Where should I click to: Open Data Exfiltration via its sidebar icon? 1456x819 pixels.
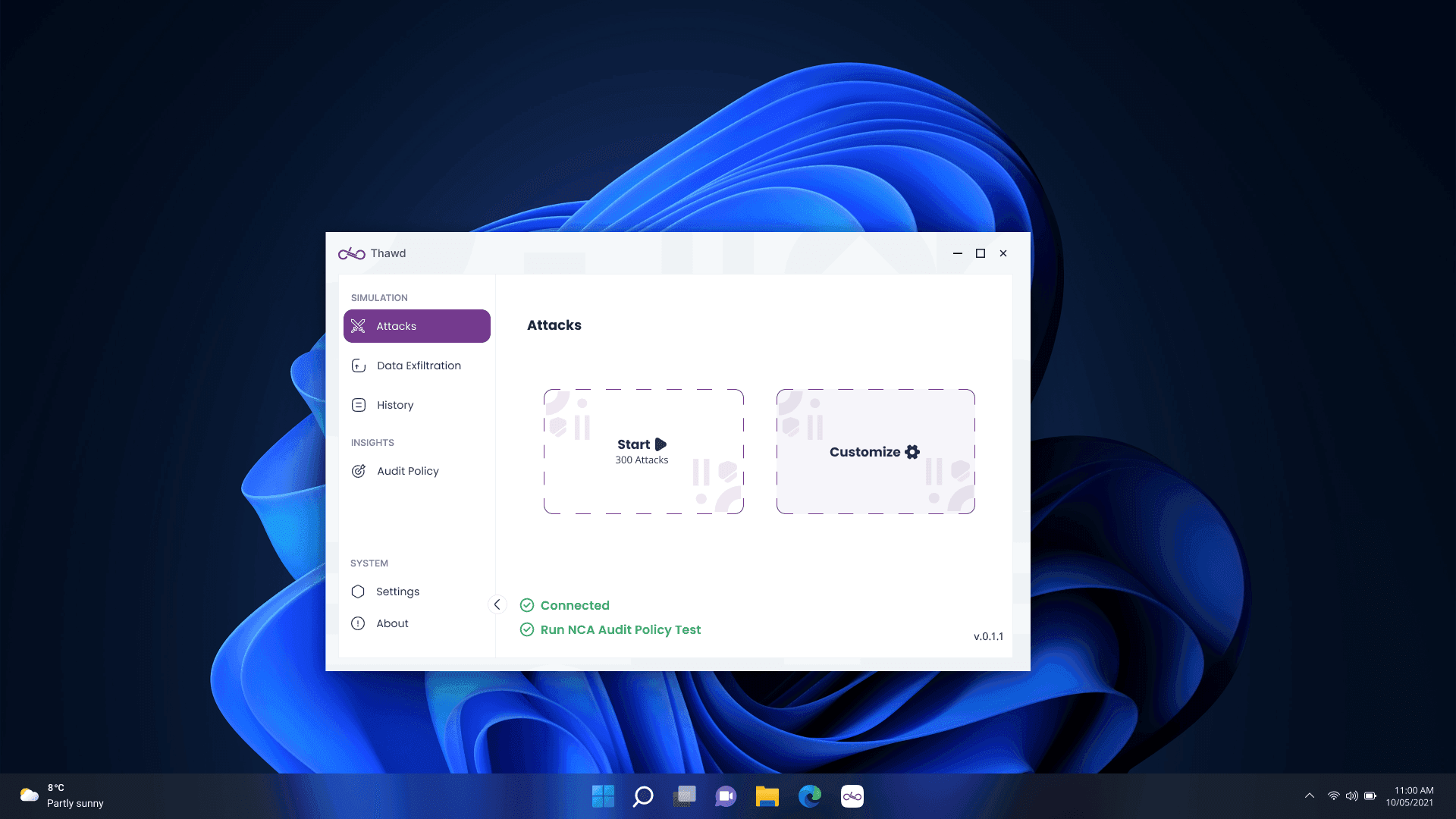pos(359,366)
